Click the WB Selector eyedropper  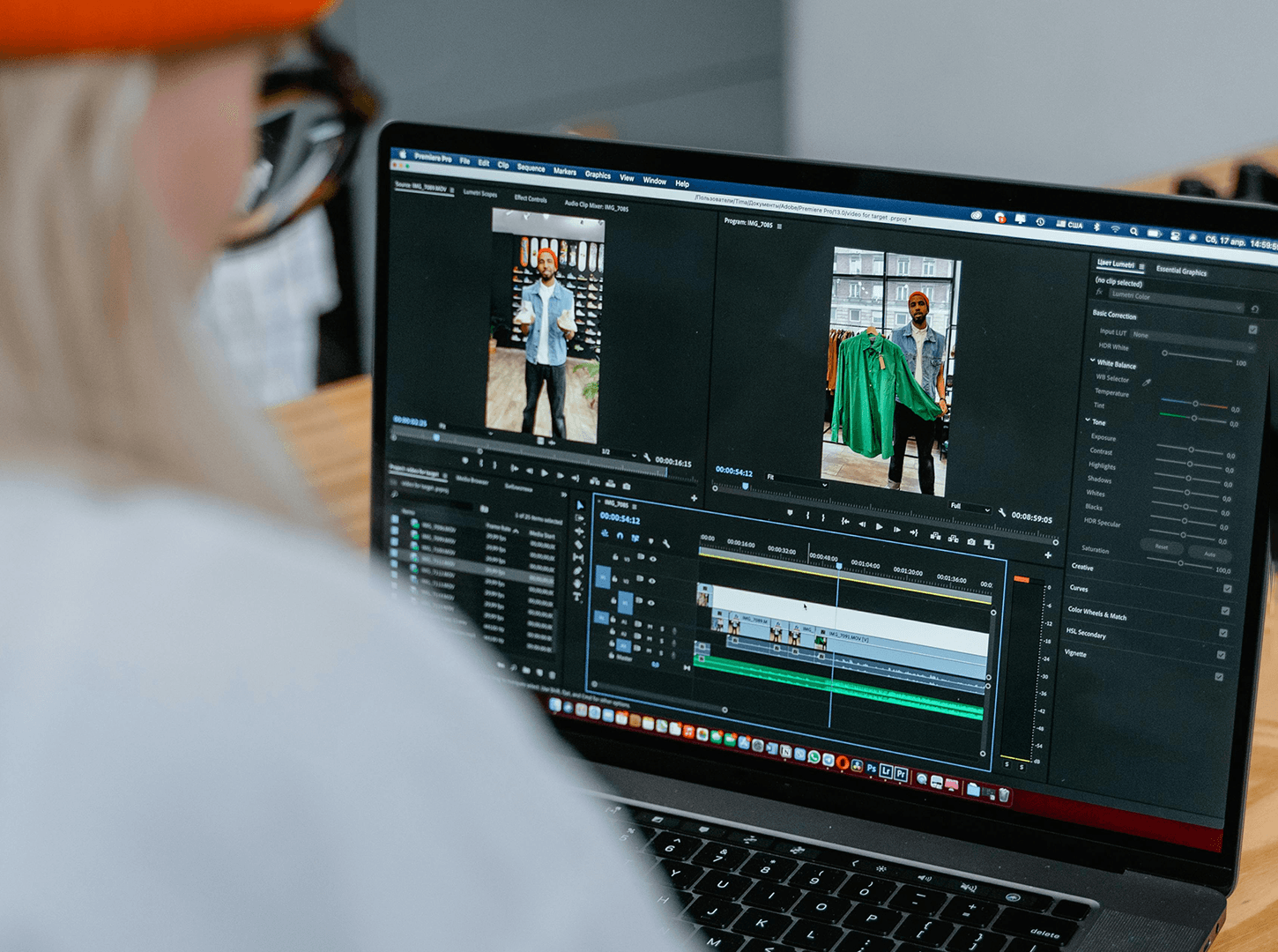tap(1147, 383)
